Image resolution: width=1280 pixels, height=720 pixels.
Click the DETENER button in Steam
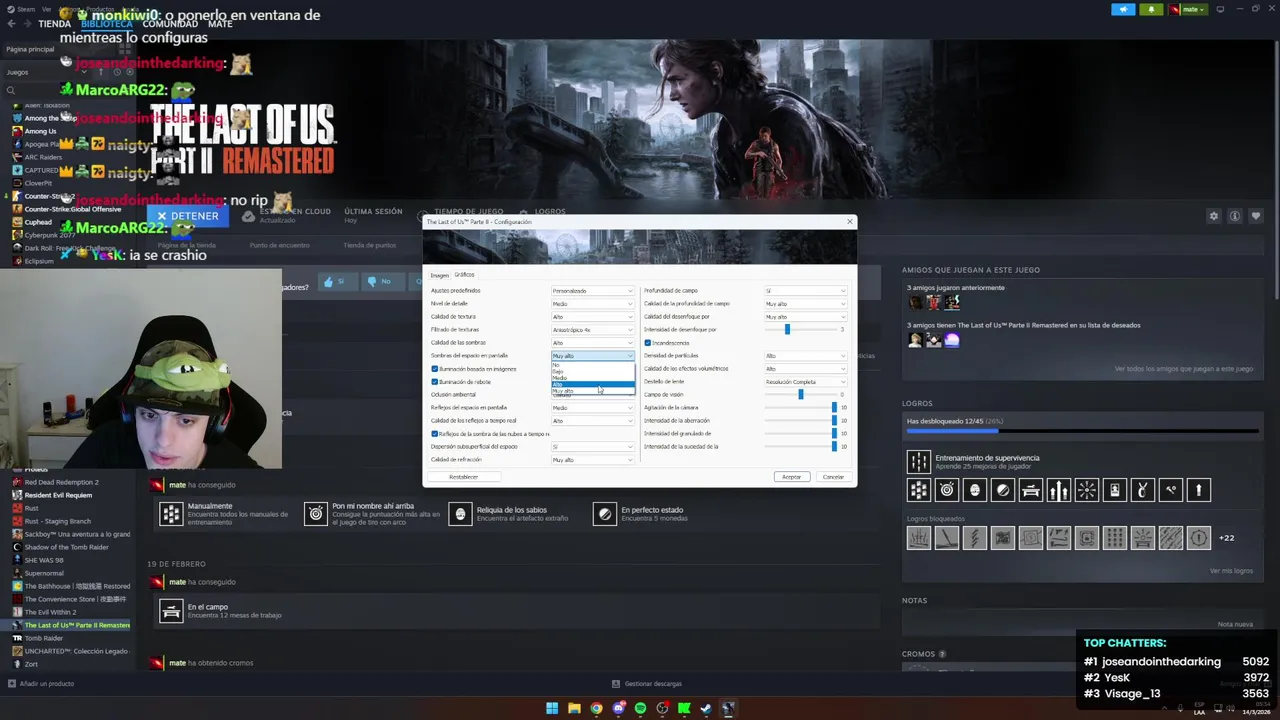tap(187, 216)
